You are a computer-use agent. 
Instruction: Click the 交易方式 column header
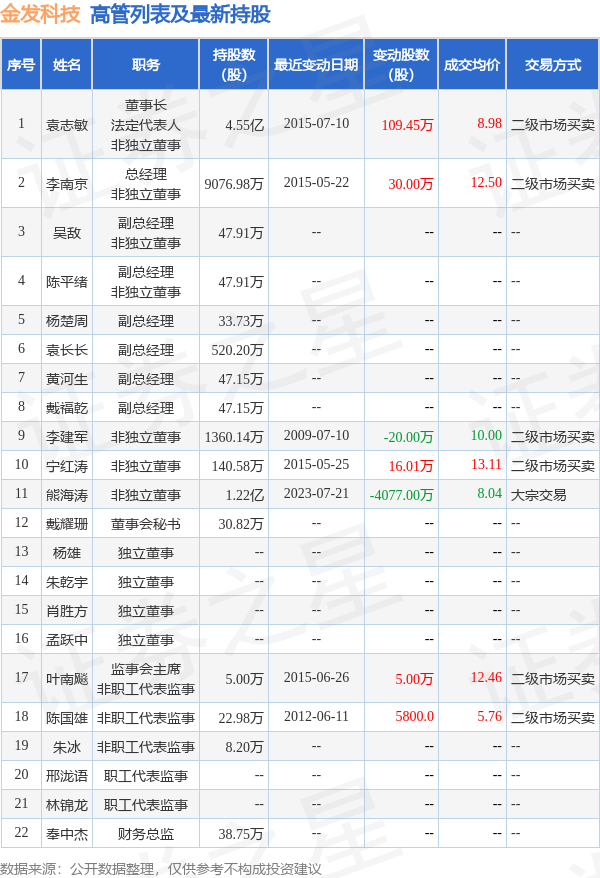coord(552,65)
